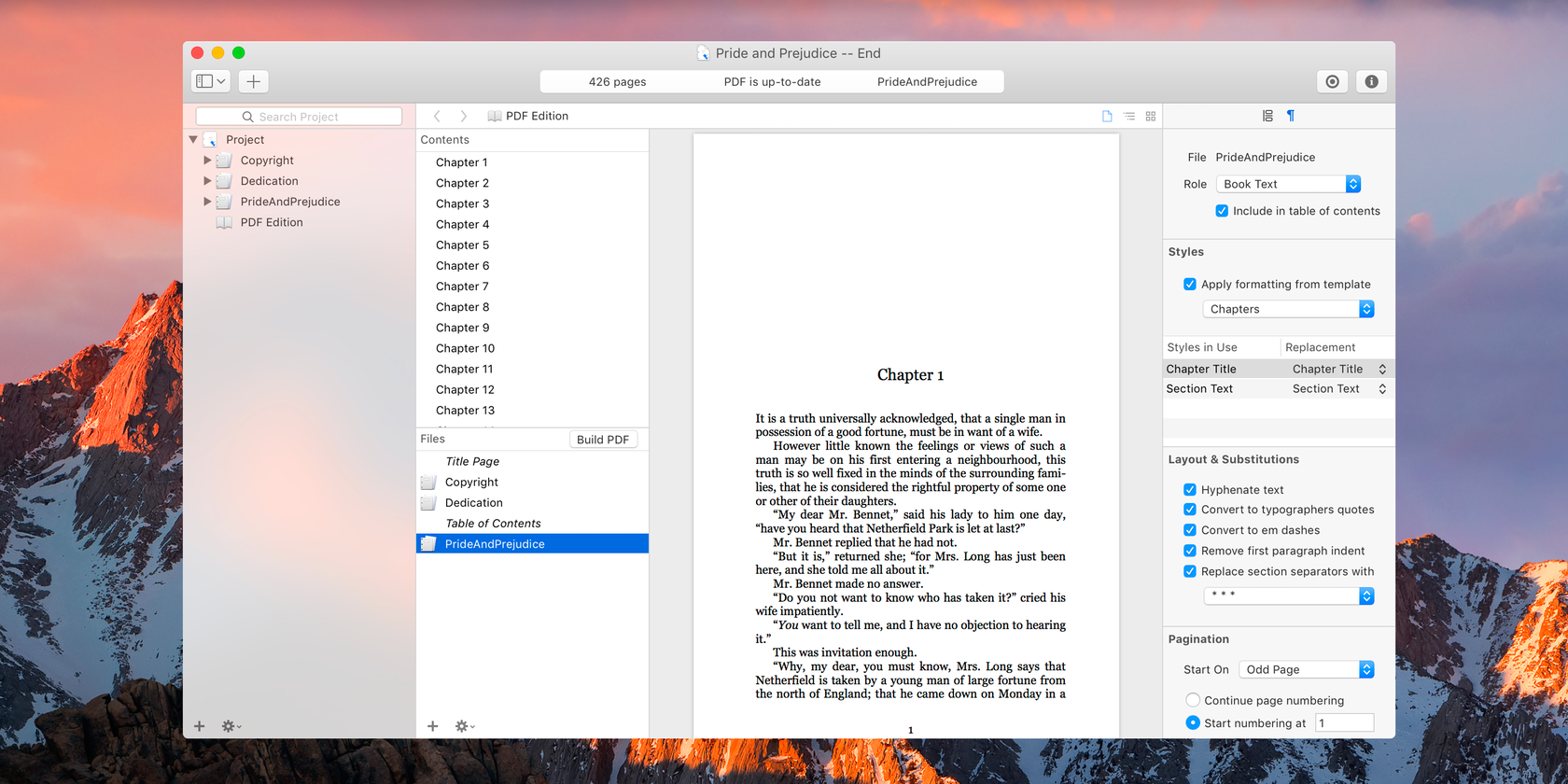
Task: Toggle the sidebar view button
Action: (211, 81)
